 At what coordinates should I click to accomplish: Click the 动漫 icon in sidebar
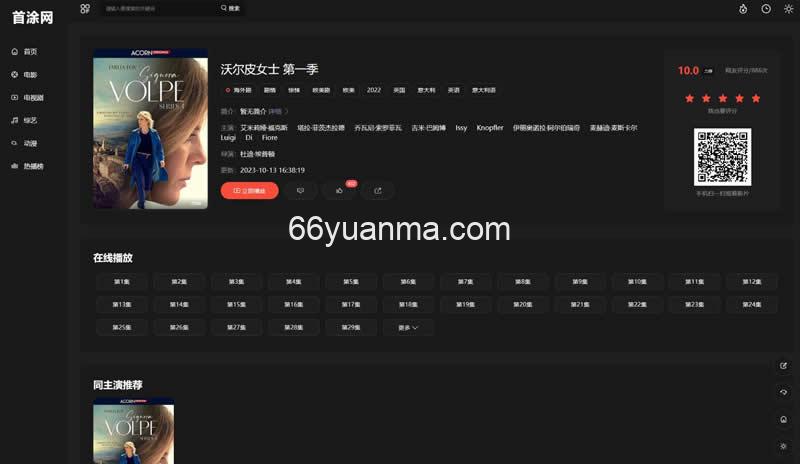click(14, 143)
